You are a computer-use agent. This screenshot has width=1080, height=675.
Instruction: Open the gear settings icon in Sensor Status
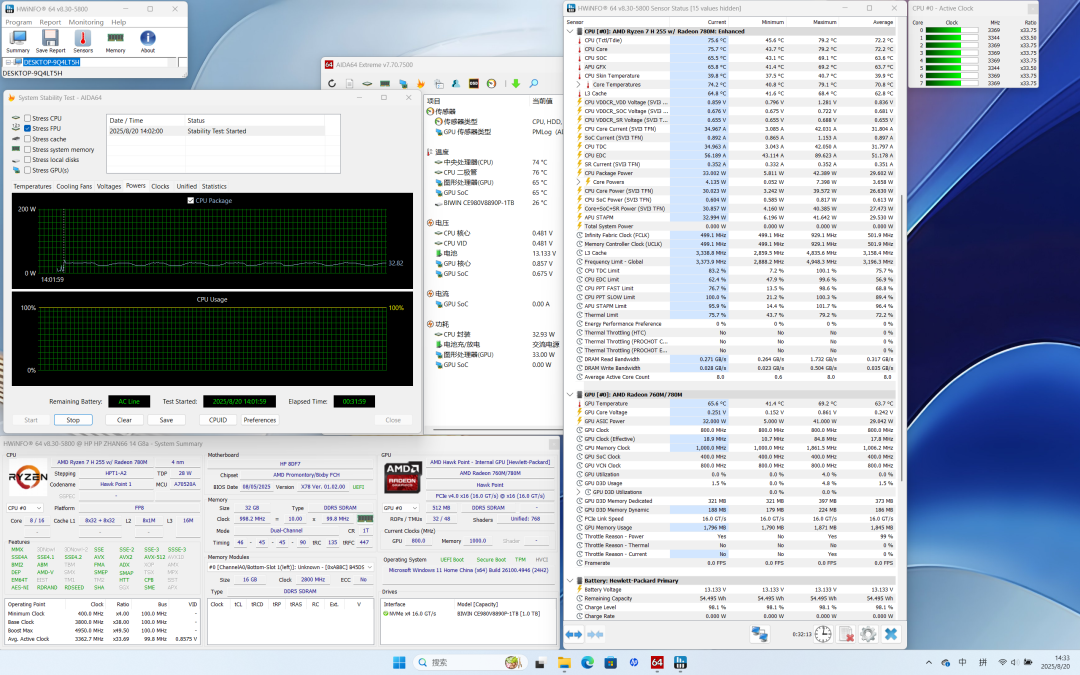click(868, 634)
